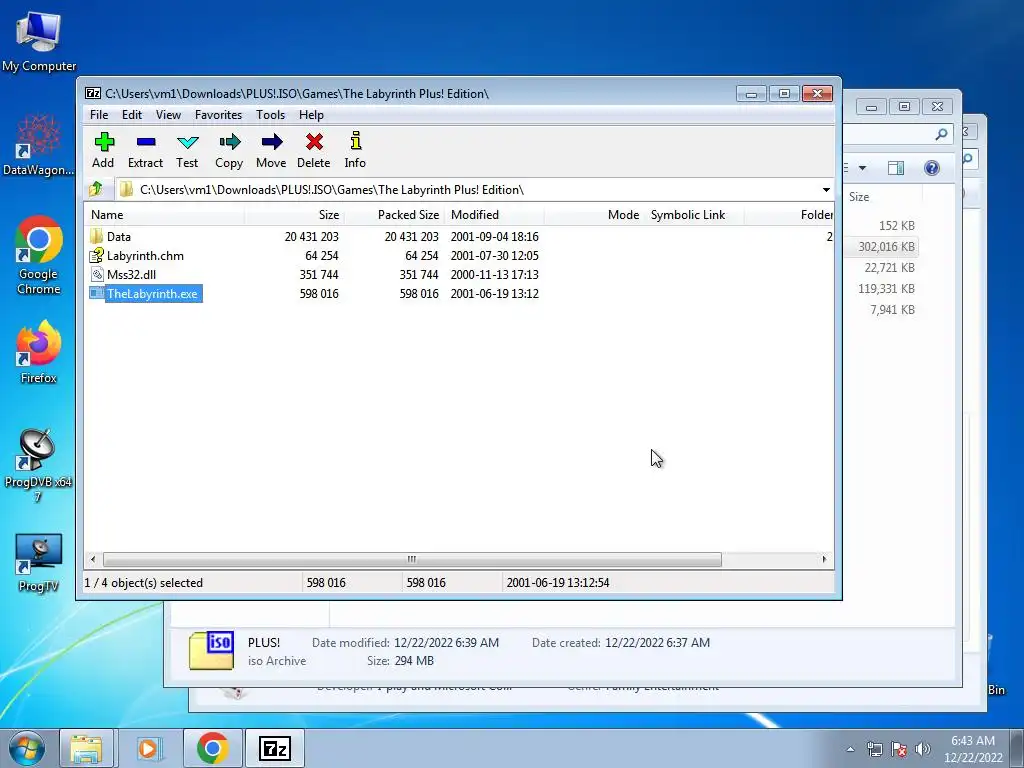Open the File menu
Screen dimensions: 1024x768
[99, 115]
